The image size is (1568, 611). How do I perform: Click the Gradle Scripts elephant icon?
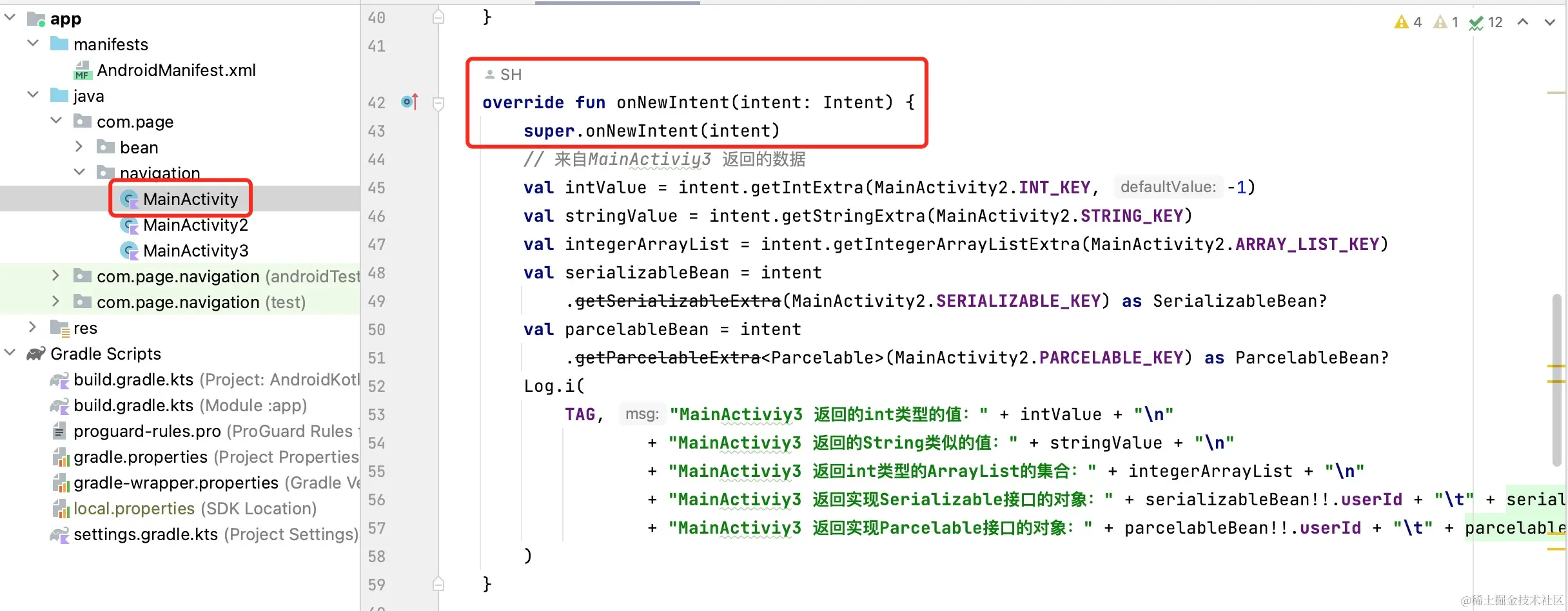coord(35,353)
